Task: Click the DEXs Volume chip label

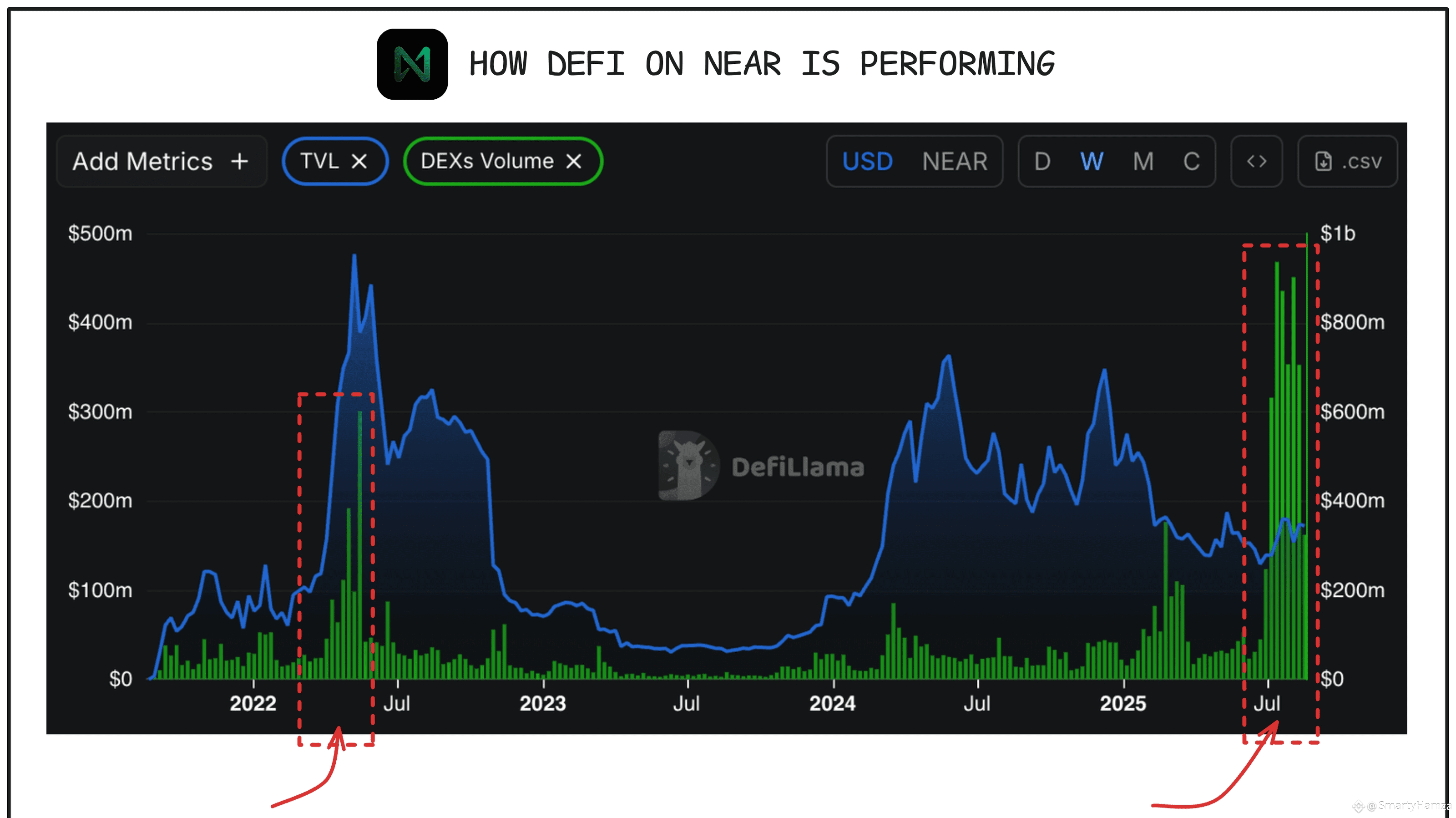Action: (x=487, y=162)
